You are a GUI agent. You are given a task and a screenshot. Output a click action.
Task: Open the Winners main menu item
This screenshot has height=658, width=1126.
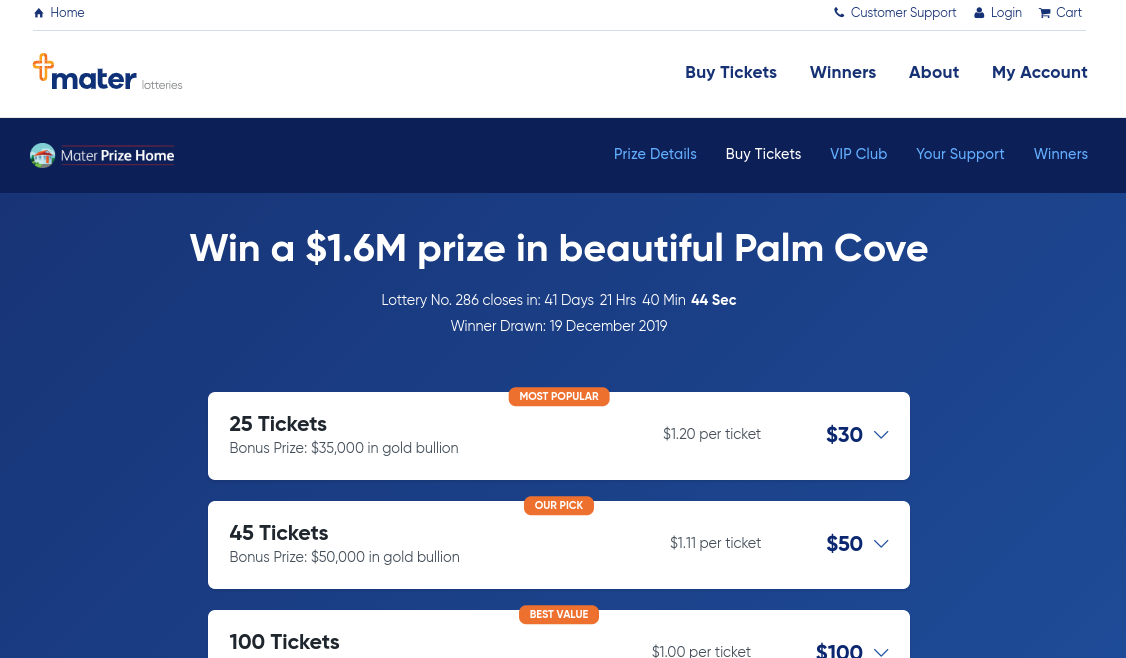[x=842, y=73]
